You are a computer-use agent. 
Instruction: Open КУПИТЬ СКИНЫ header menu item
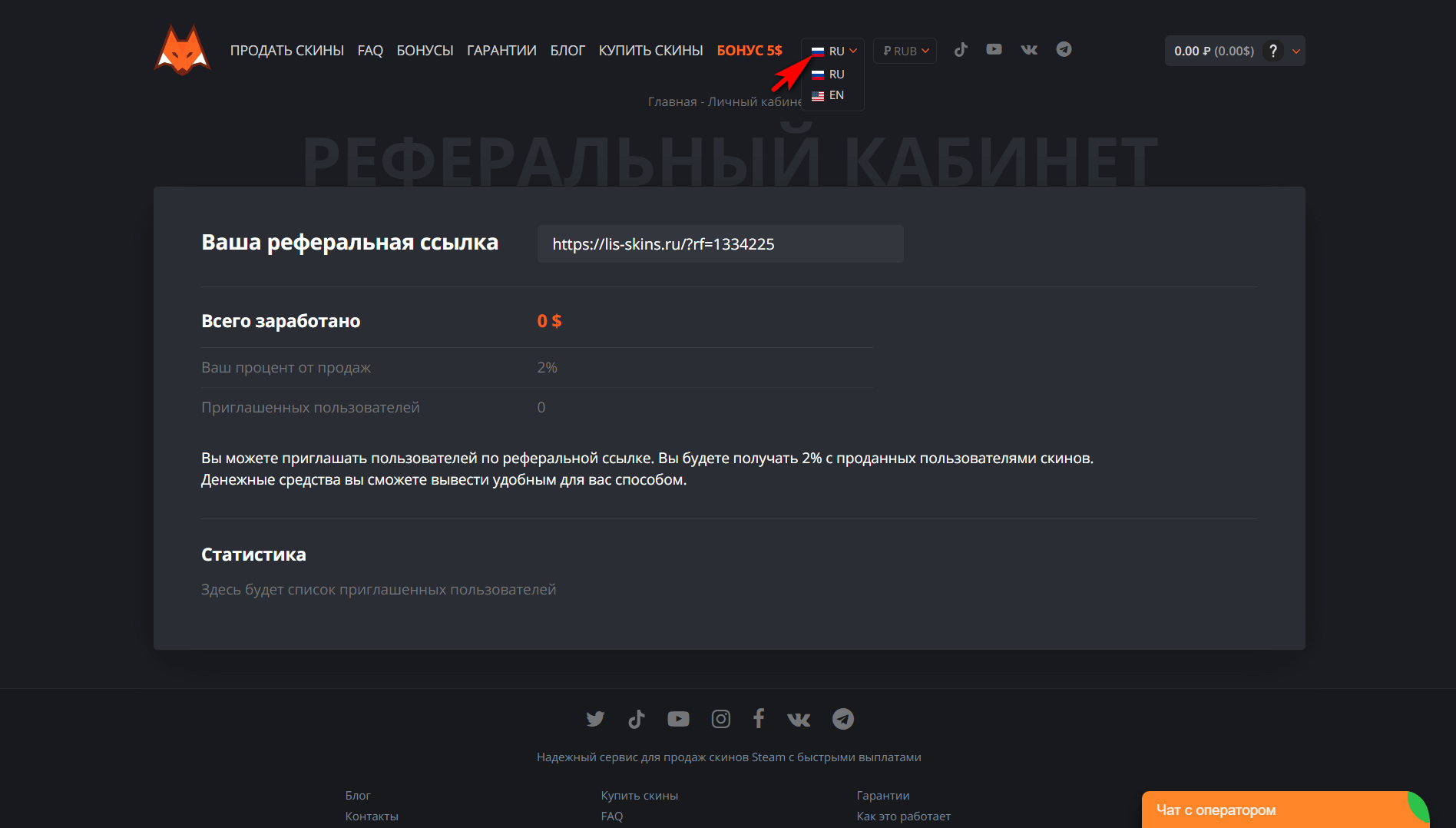650,51
